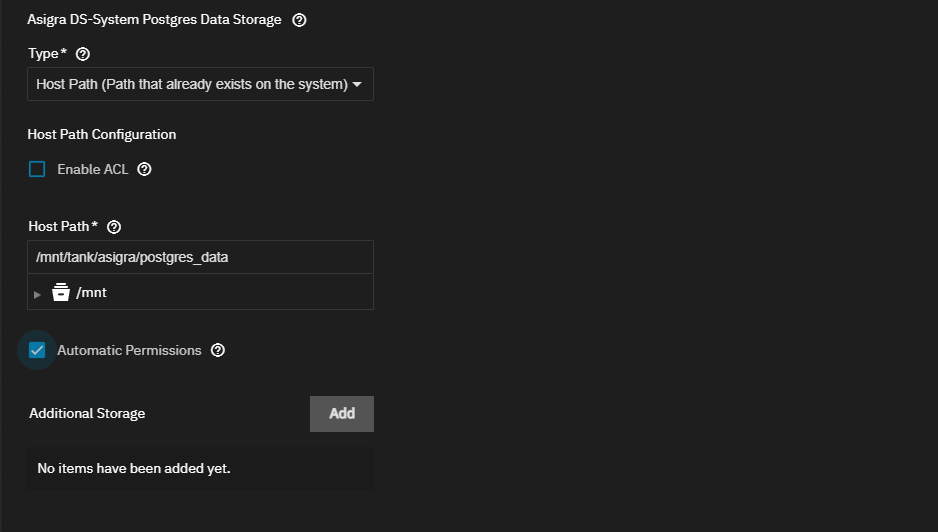938x532 pixels.
Task: Open the Host Path type selector
Action: pos(200,84)
